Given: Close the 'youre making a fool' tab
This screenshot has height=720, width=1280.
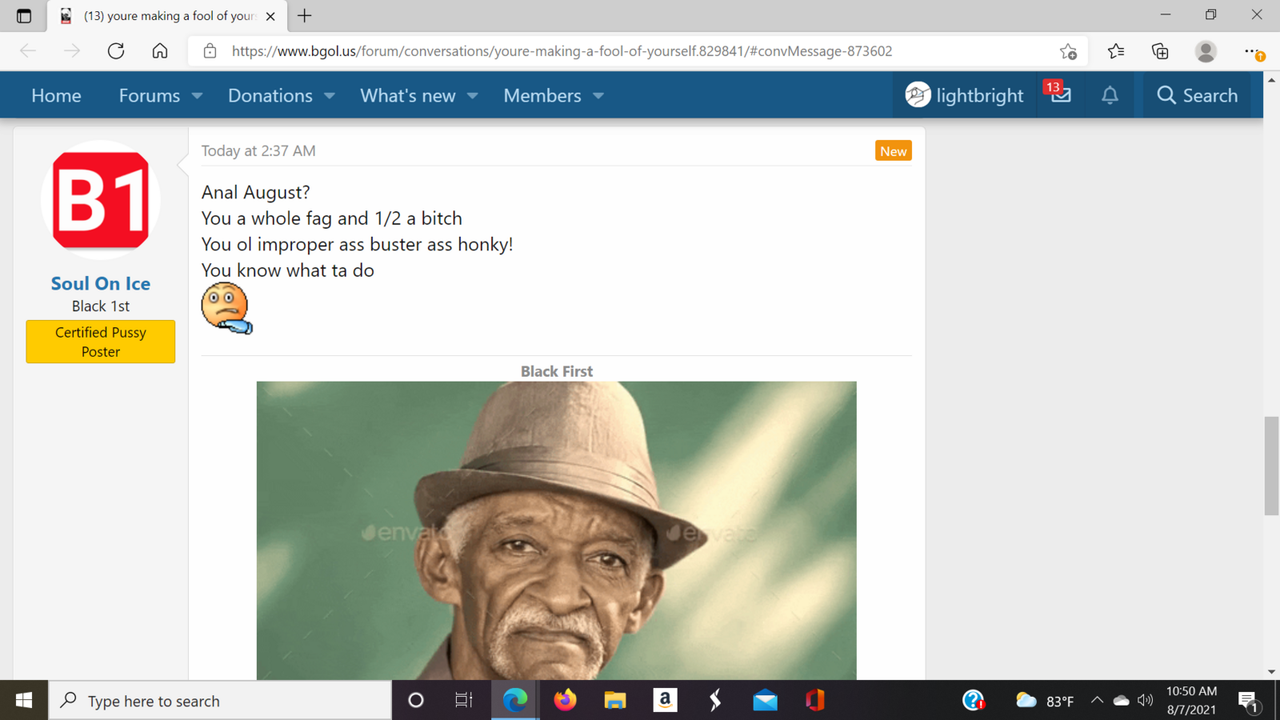Looking at the screenshot, I should coord(270,16).
